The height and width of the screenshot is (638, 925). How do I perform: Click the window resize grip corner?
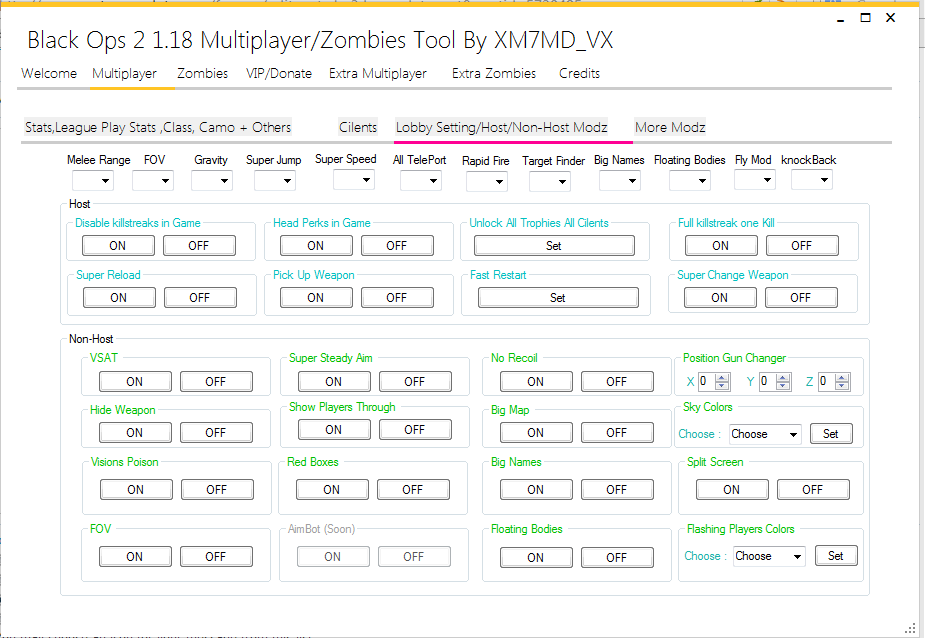[x=910, y=627]
